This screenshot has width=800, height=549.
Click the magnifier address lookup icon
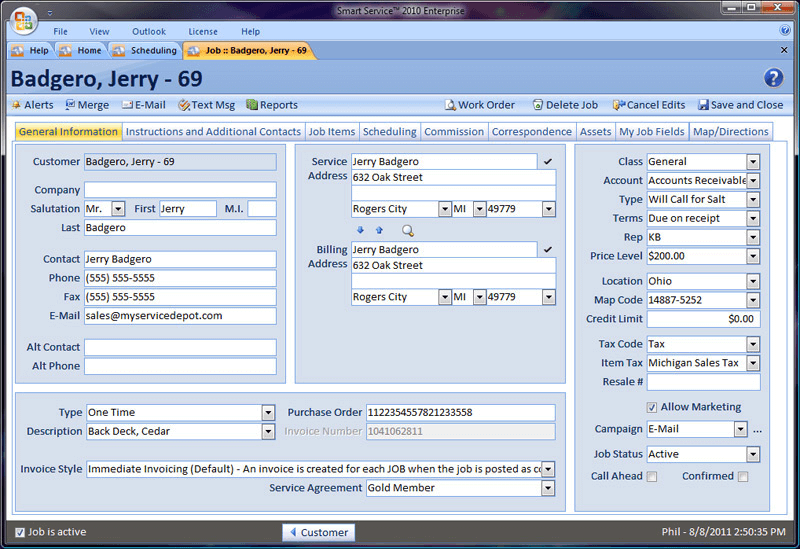pos(408,231)
